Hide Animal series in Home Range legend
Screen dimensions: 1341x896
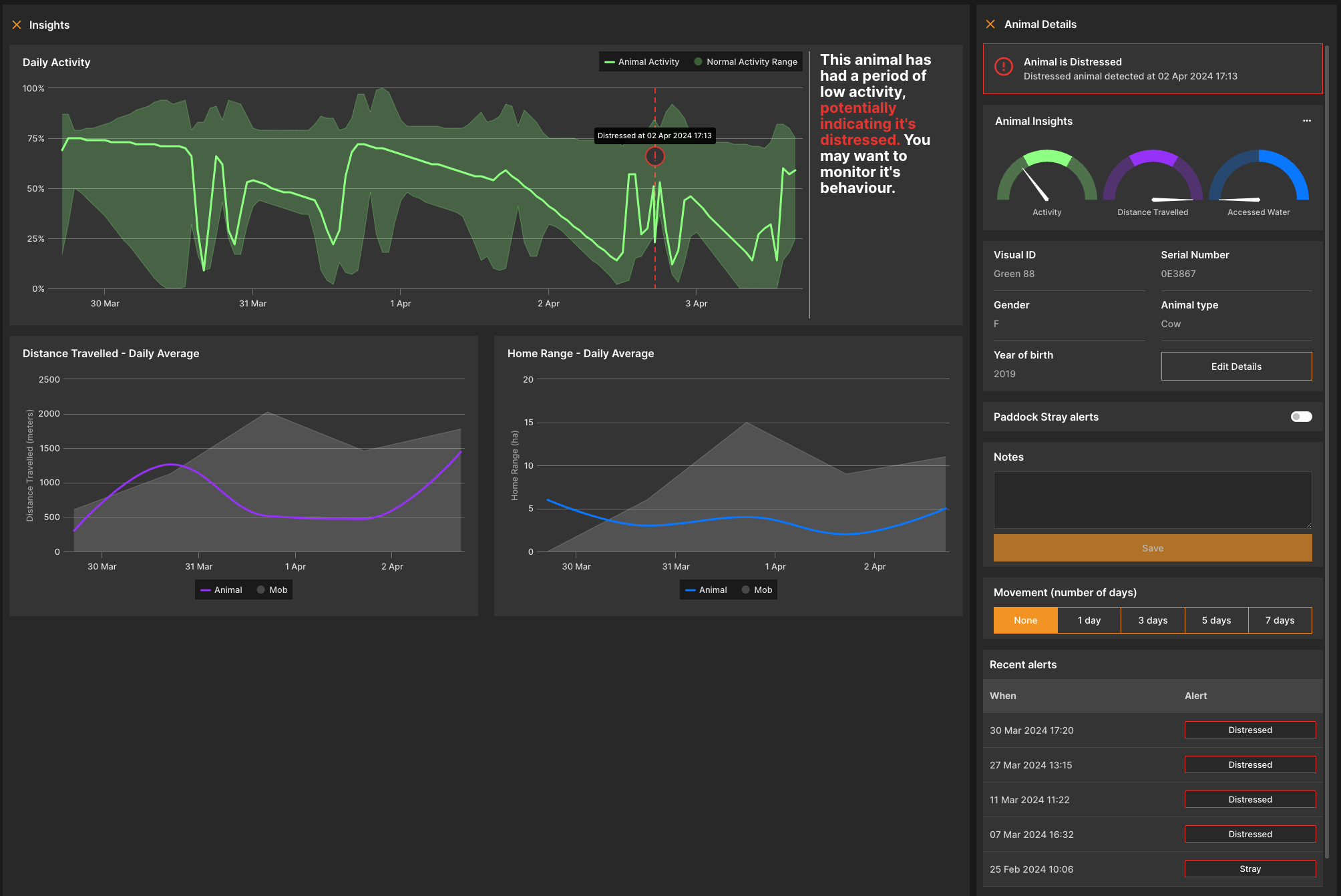706,590
